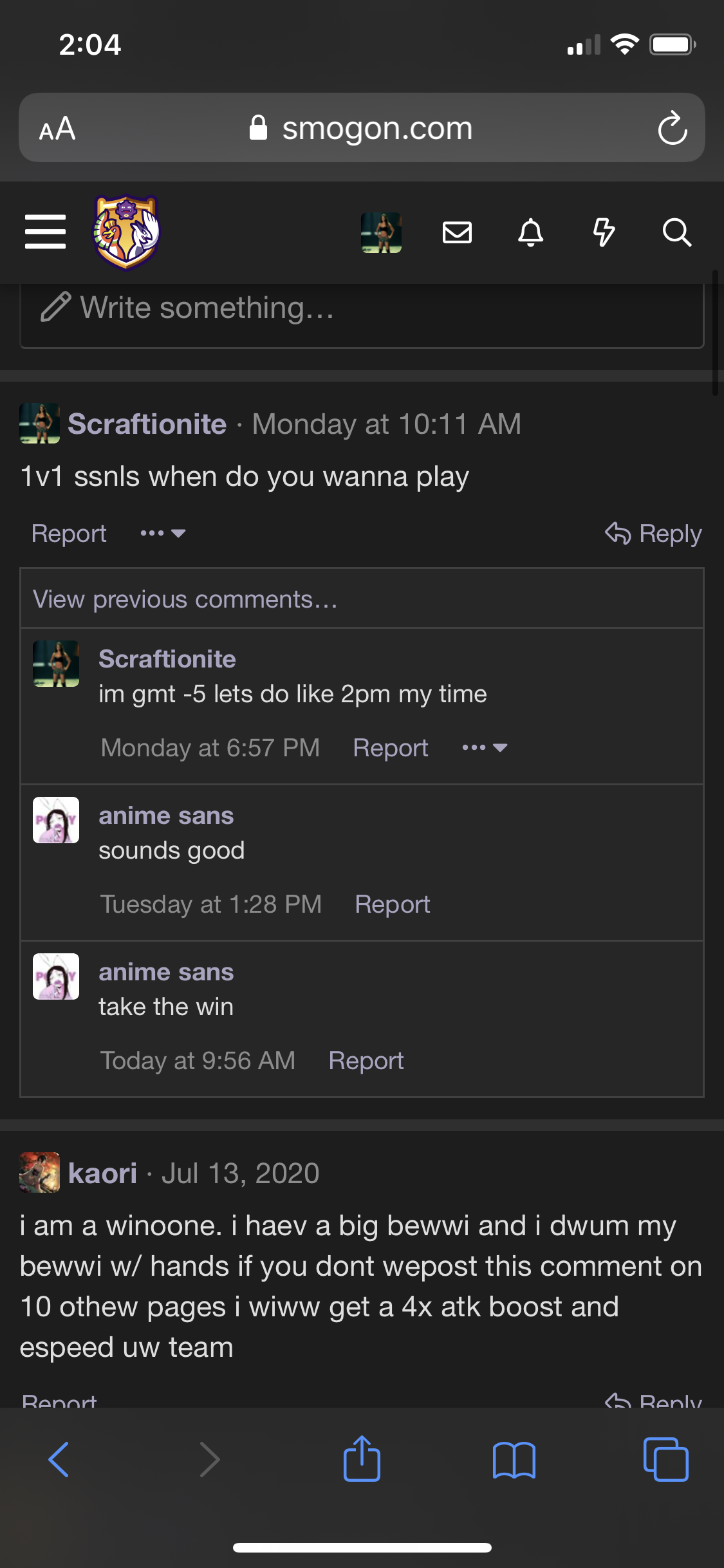Open the AA reader text-size menu
The height and width of the screenshot is (1568, 724).
57,128
